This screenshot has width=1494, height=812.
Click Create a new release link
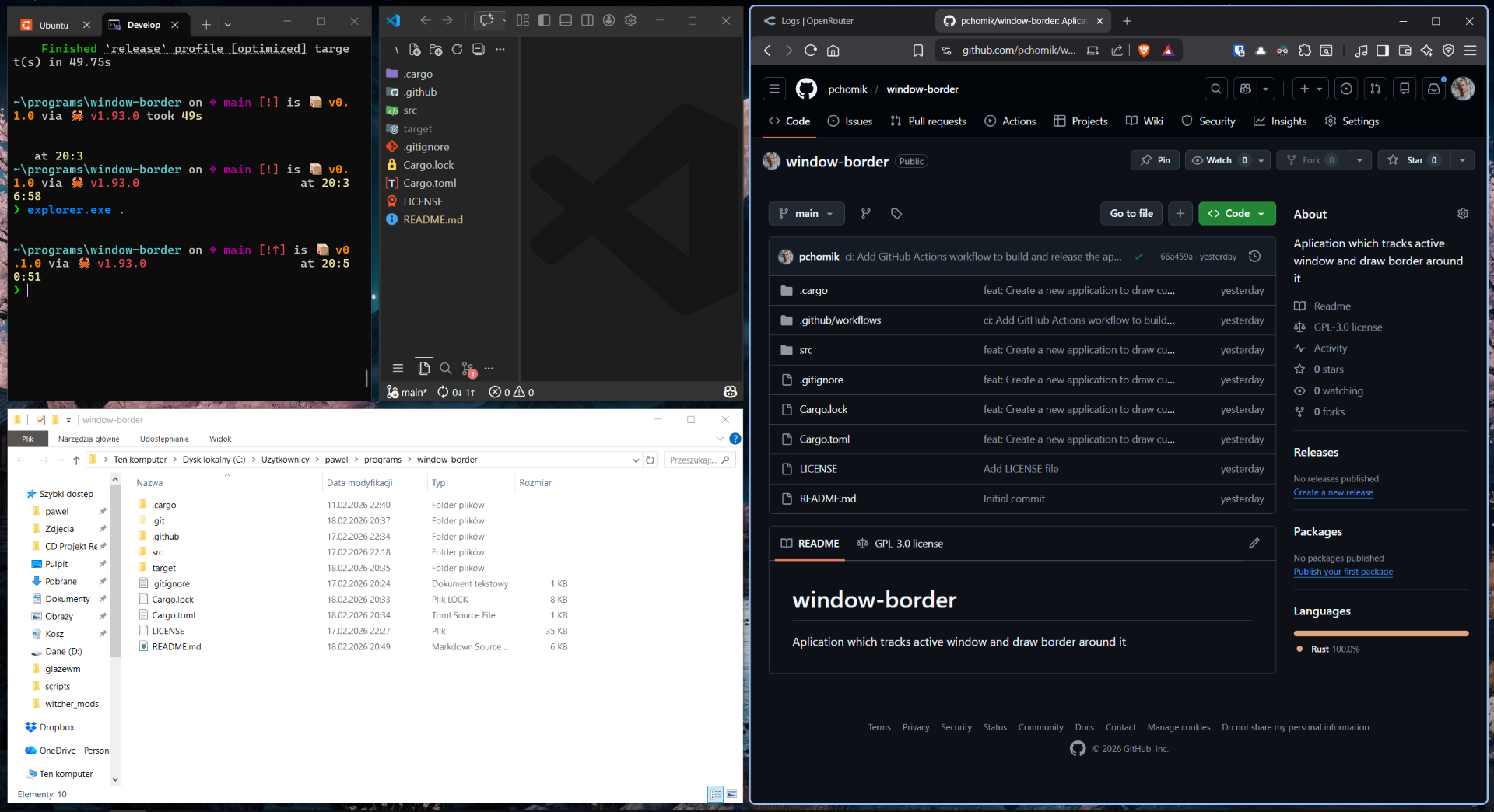tap(1333, 492)
